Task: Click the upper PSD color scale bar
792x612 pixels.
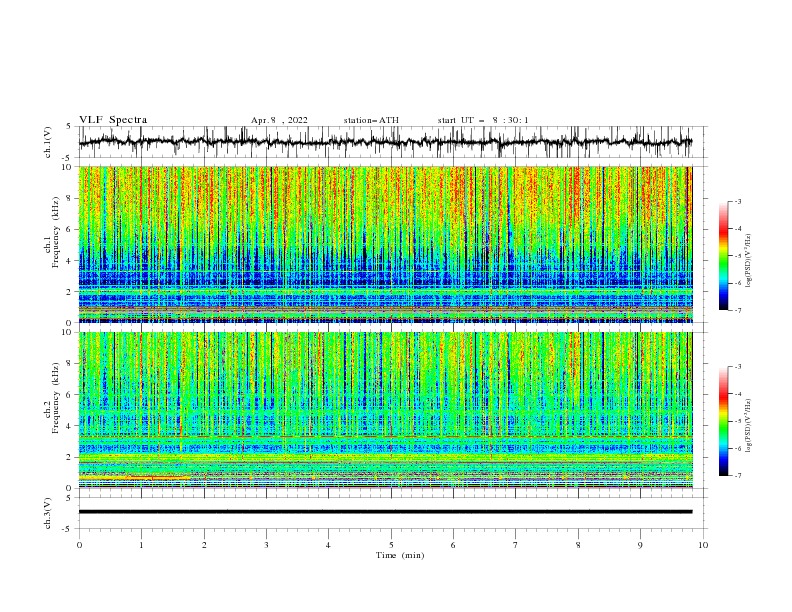Action: click(x=723, y=255)
